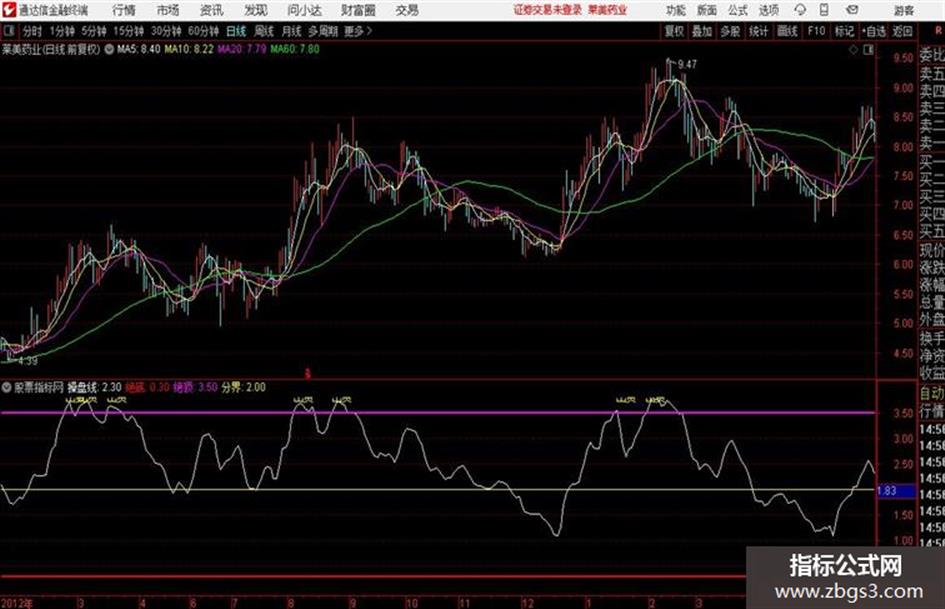
Task: Click the blue 1.83 value tag on axis
Action: click(896, 491)
